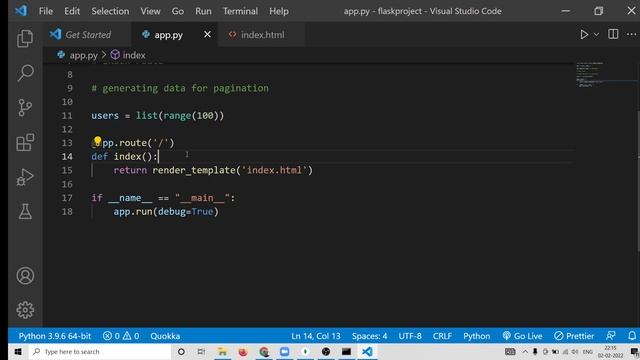
Task: Select Python 3.9.6 64-bit interpreter
Action: 55,336
